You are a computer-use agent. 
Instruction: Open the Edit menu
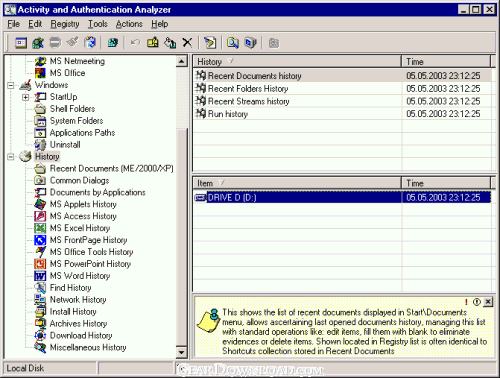(x=35, y=24)
